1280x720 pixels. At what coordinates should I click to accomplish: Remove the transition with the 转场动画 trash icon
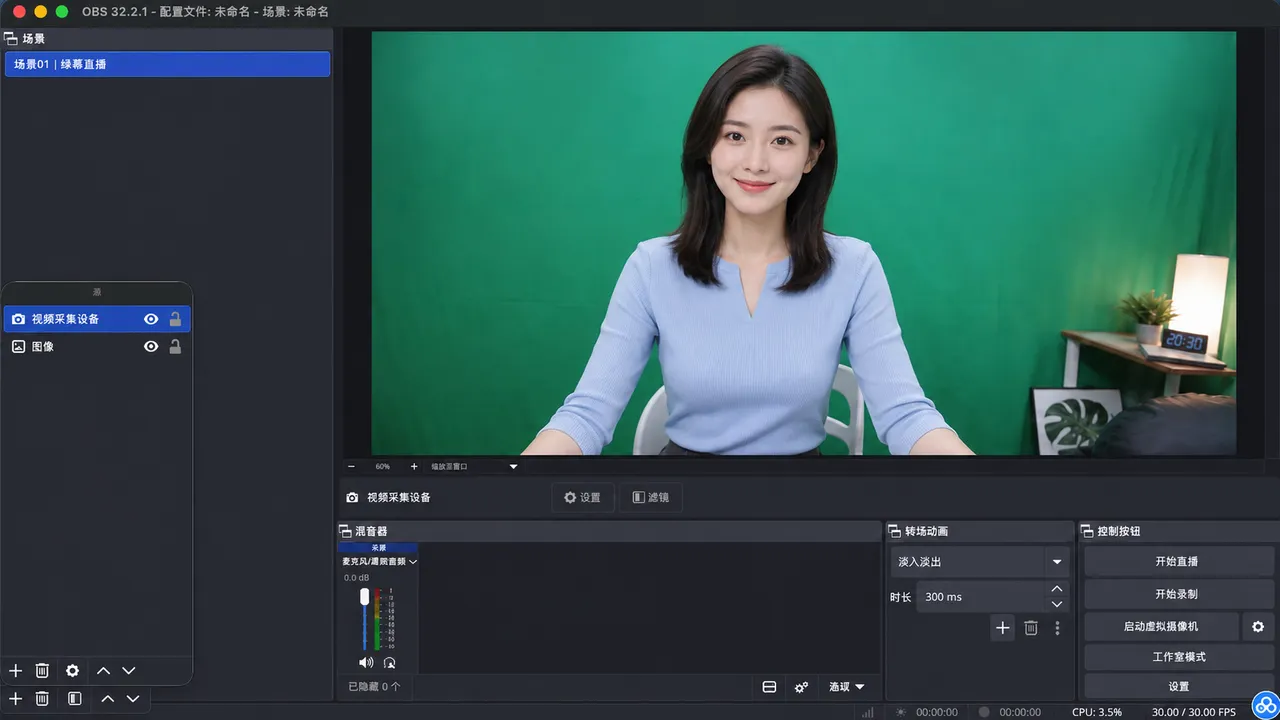(x=1031, y=628)
